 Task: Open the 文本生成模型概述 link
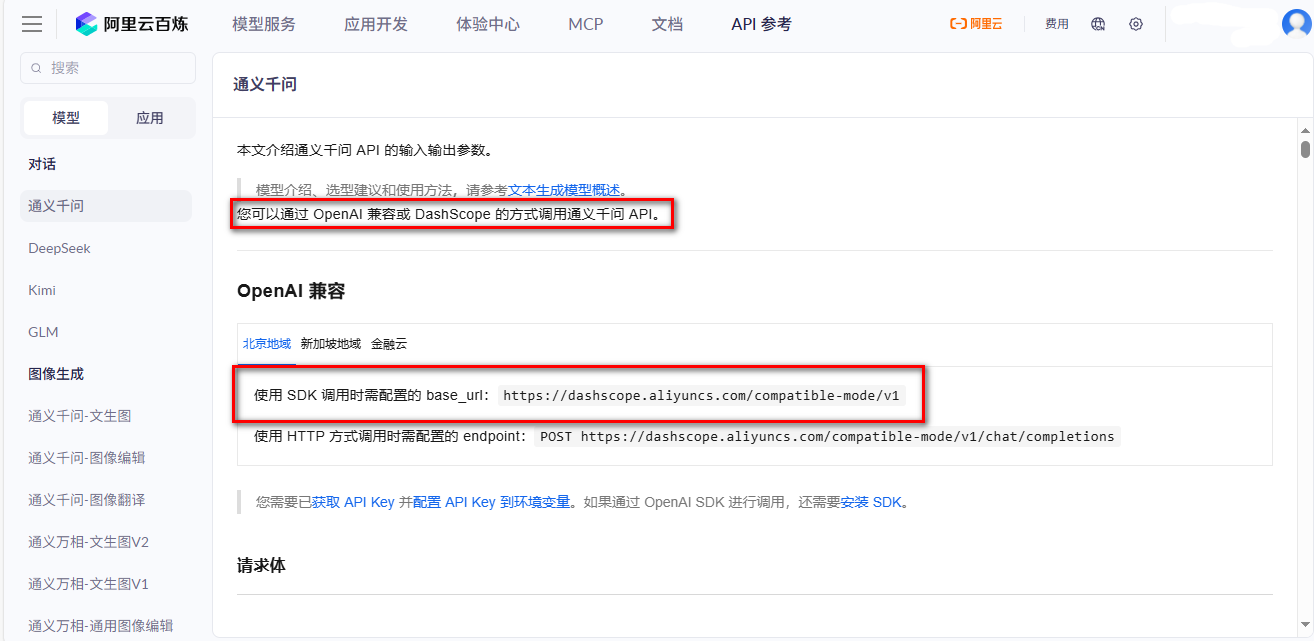coord(564,190)
